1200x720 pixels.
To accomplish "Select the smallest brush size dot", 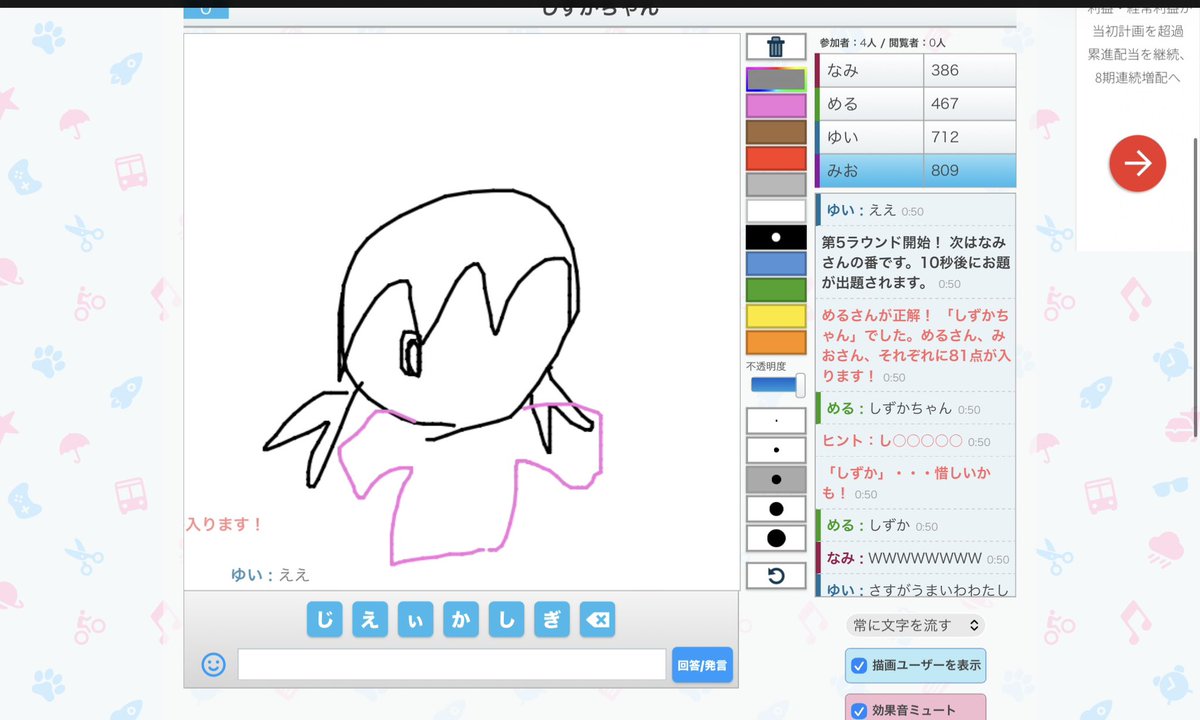I will click(776, 420).
